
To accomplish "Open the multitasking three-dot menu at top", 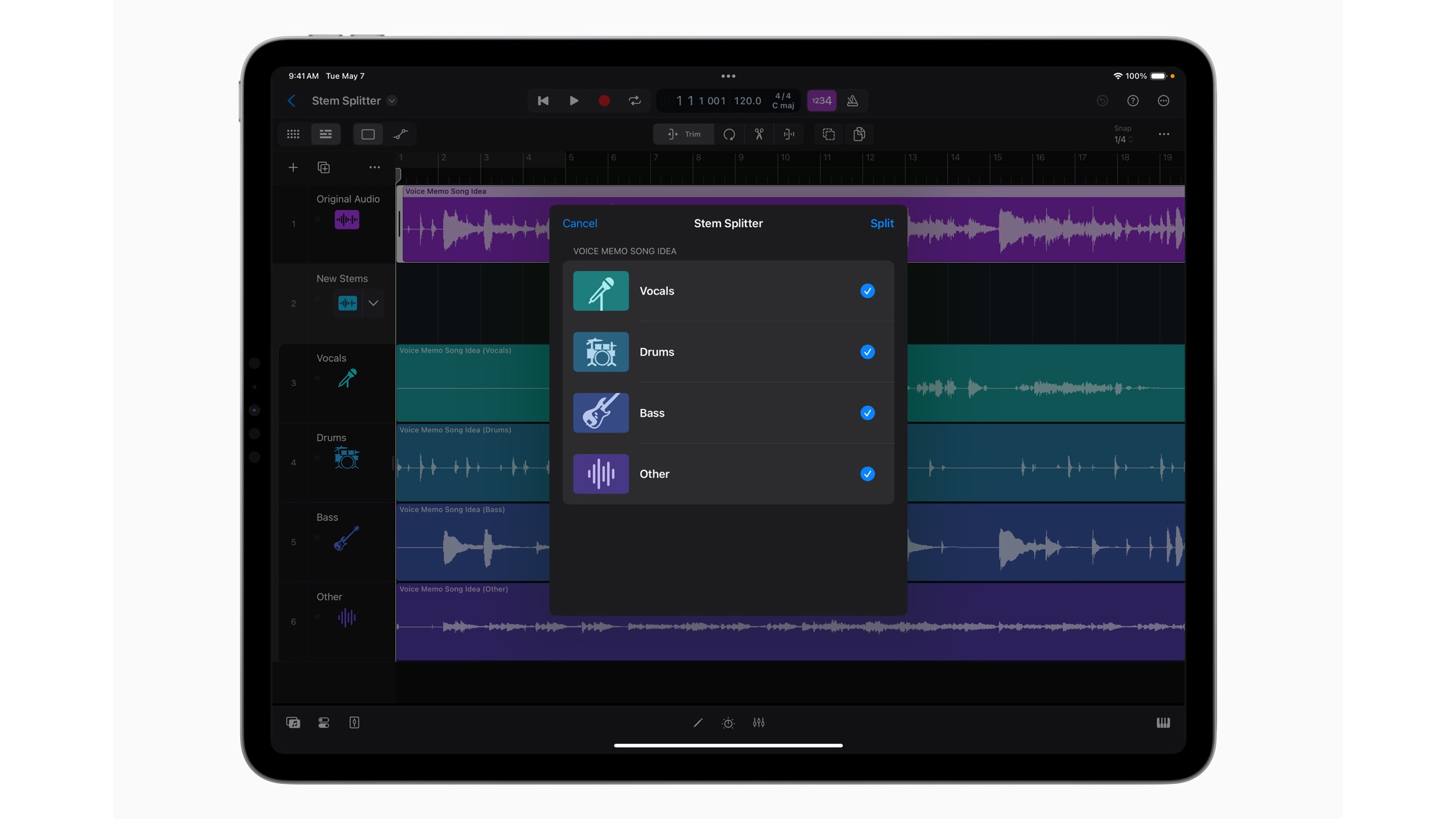I will click(728, 76).
